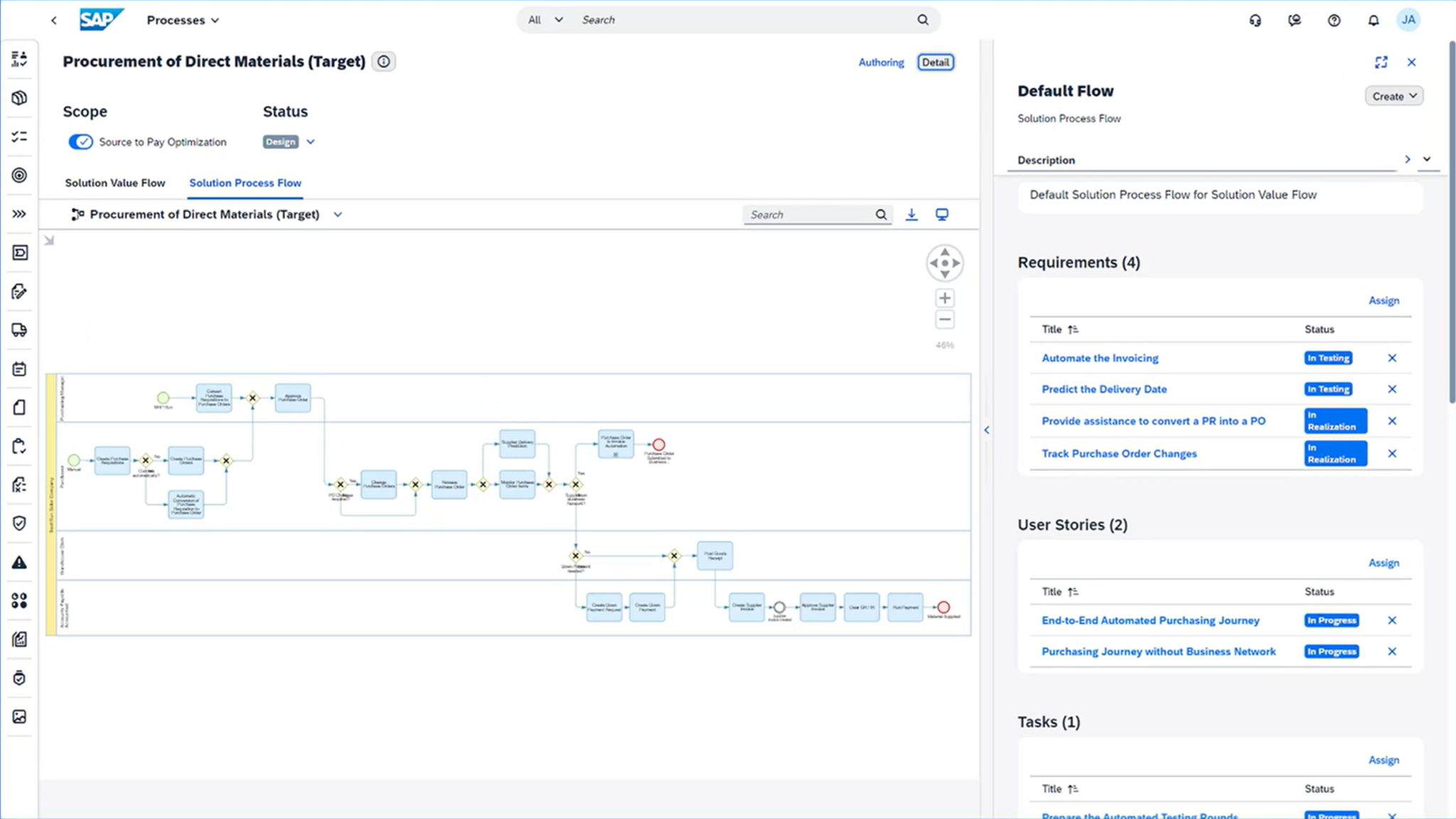
Task: Switch to the Solution Value Flow tab
Action: [115, 183]
